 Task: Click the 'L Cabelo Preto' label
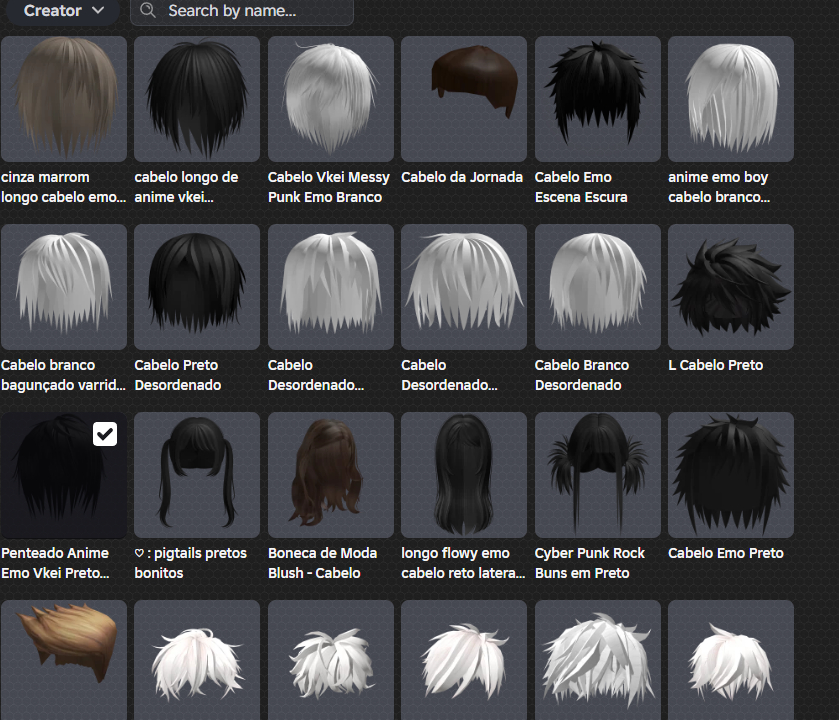[715, 365]
